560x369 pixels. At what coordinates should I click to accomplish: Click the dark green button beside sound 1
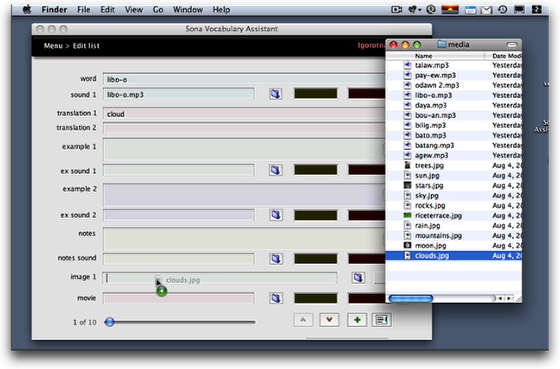click(316, 94)
